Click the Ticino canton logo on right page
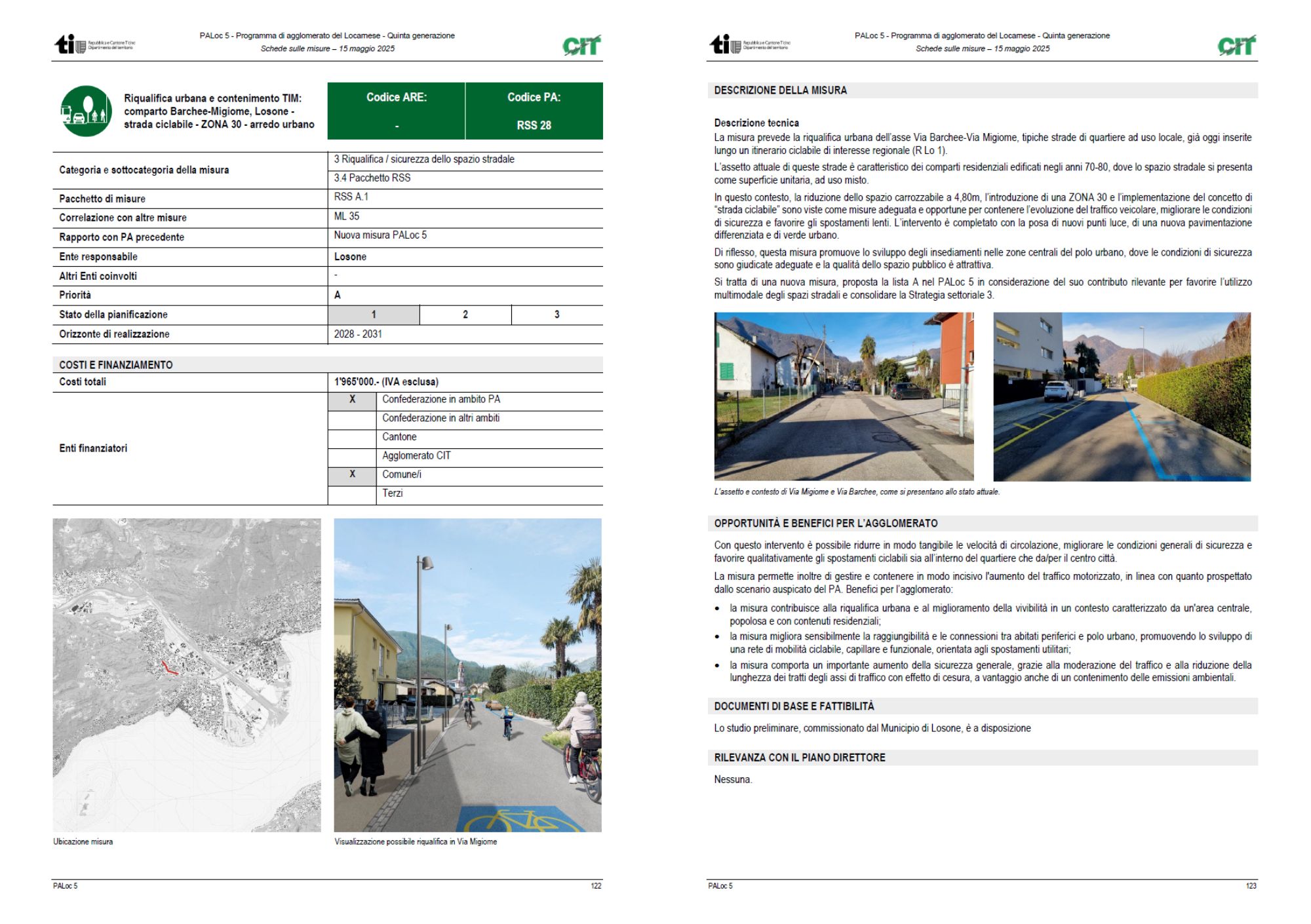Screen dimensions: 1311x924 point(726,45)
